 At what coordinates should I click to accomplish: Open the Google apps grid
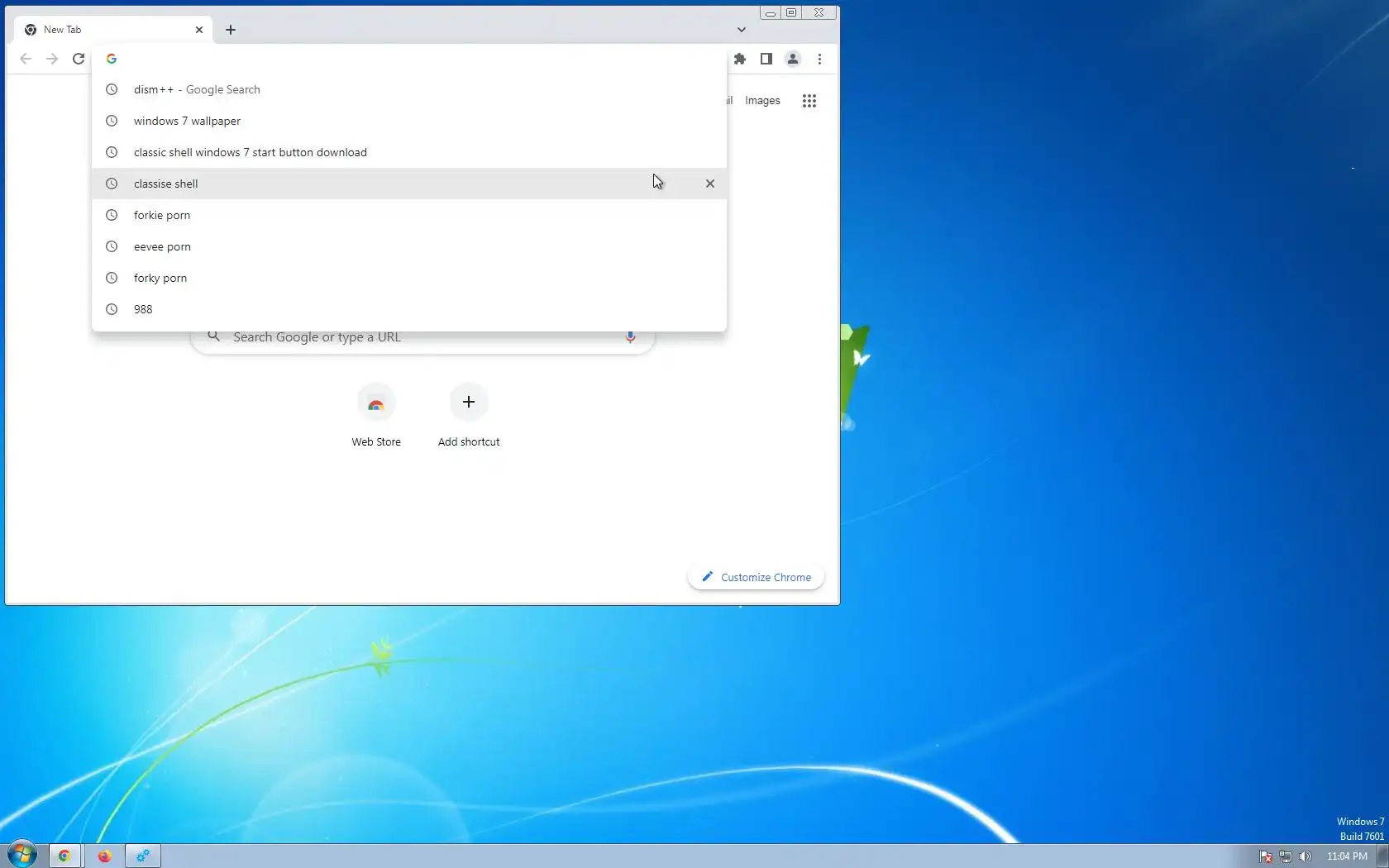pos(809,101)
